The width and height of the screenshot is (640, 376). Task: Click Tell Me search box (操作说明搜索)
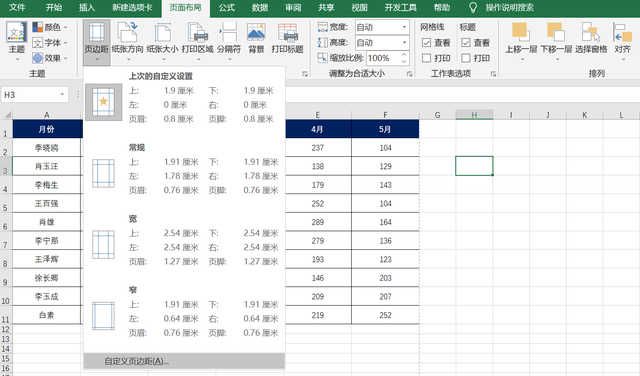click(x=509, y=7)
